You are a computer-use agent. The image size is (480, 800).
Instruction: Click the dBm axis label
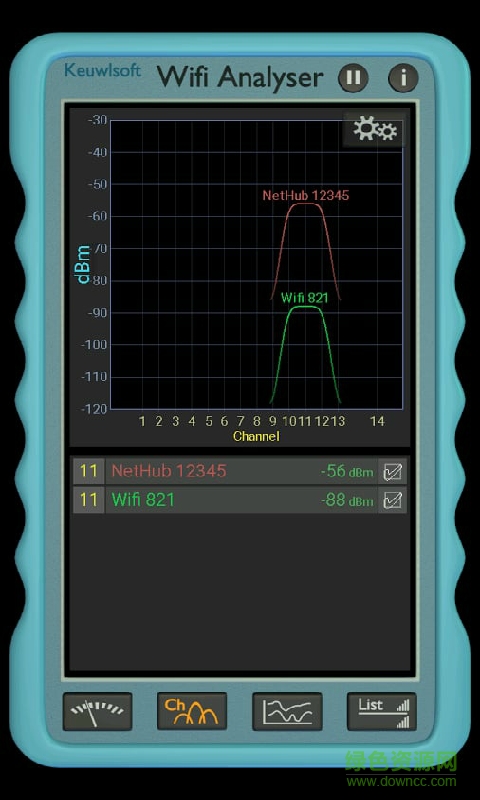(x=83, y=264)
